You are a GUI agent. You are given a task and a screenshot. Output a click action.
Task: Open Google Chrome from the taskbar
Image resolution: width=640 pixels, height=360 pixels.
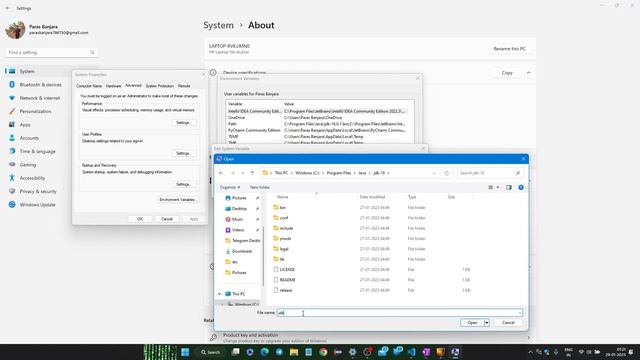[x=323, y=352]
